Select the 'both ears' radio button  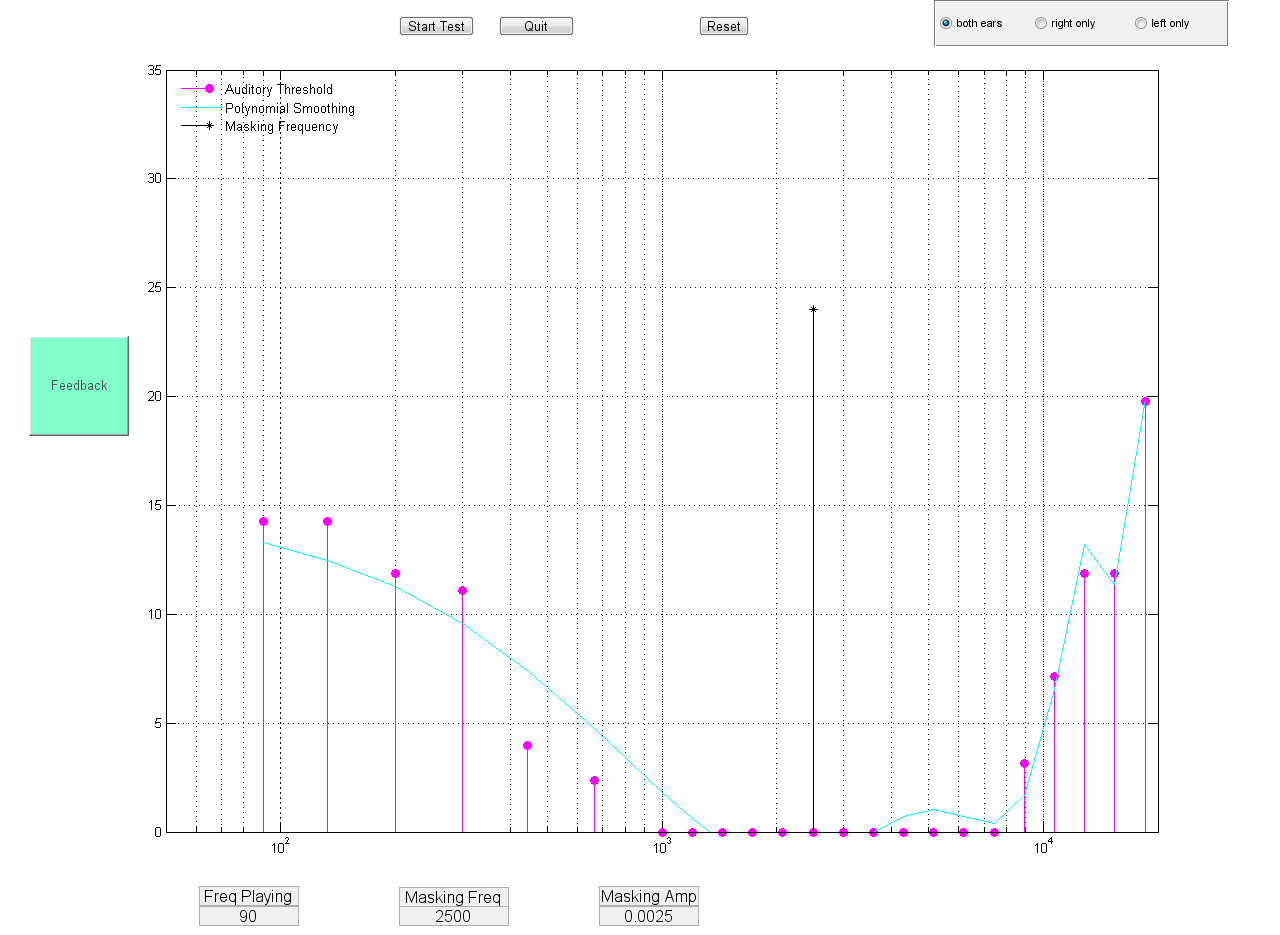(945, 23)
